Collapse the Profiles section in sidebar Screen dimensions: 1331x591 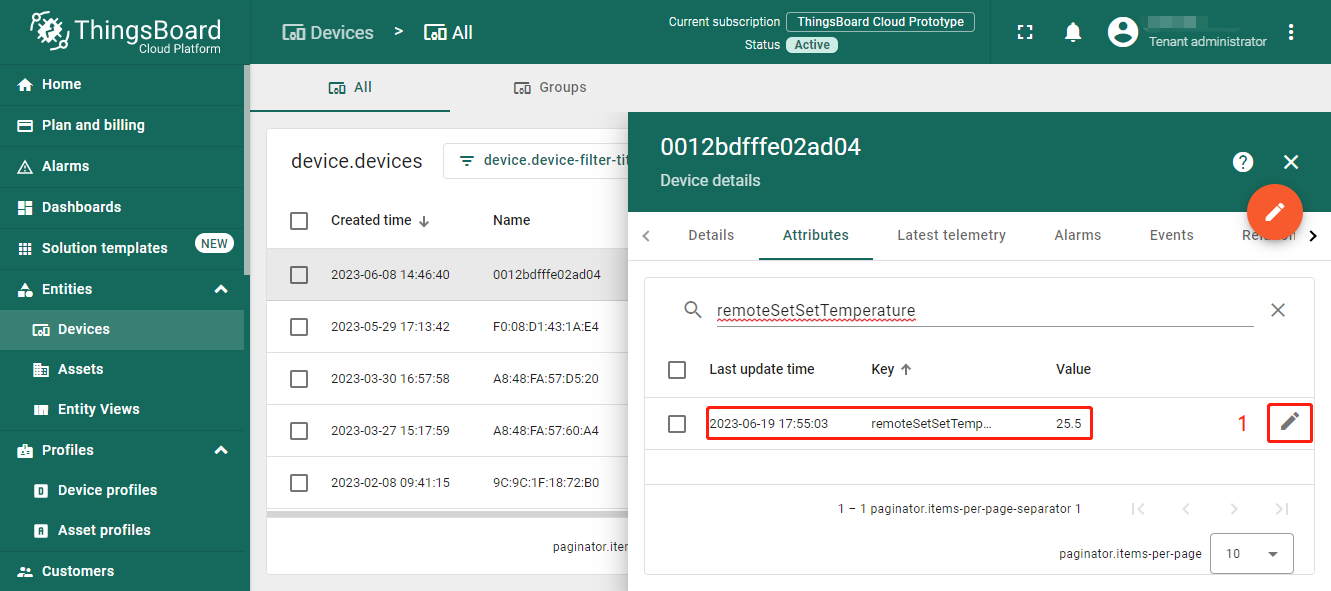(221, 450)
